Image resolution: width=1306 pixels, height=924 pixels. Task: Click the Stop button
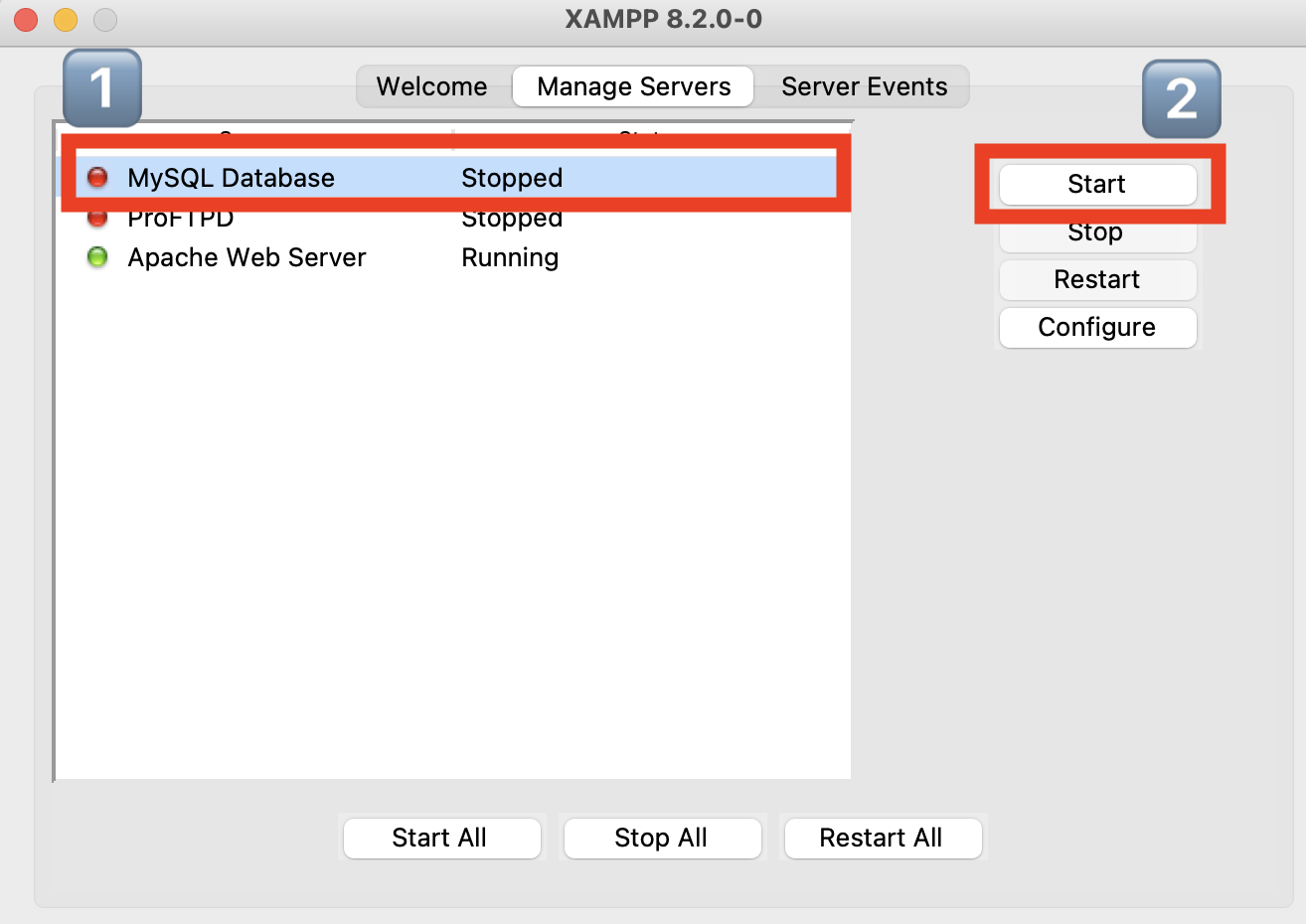1097,234
